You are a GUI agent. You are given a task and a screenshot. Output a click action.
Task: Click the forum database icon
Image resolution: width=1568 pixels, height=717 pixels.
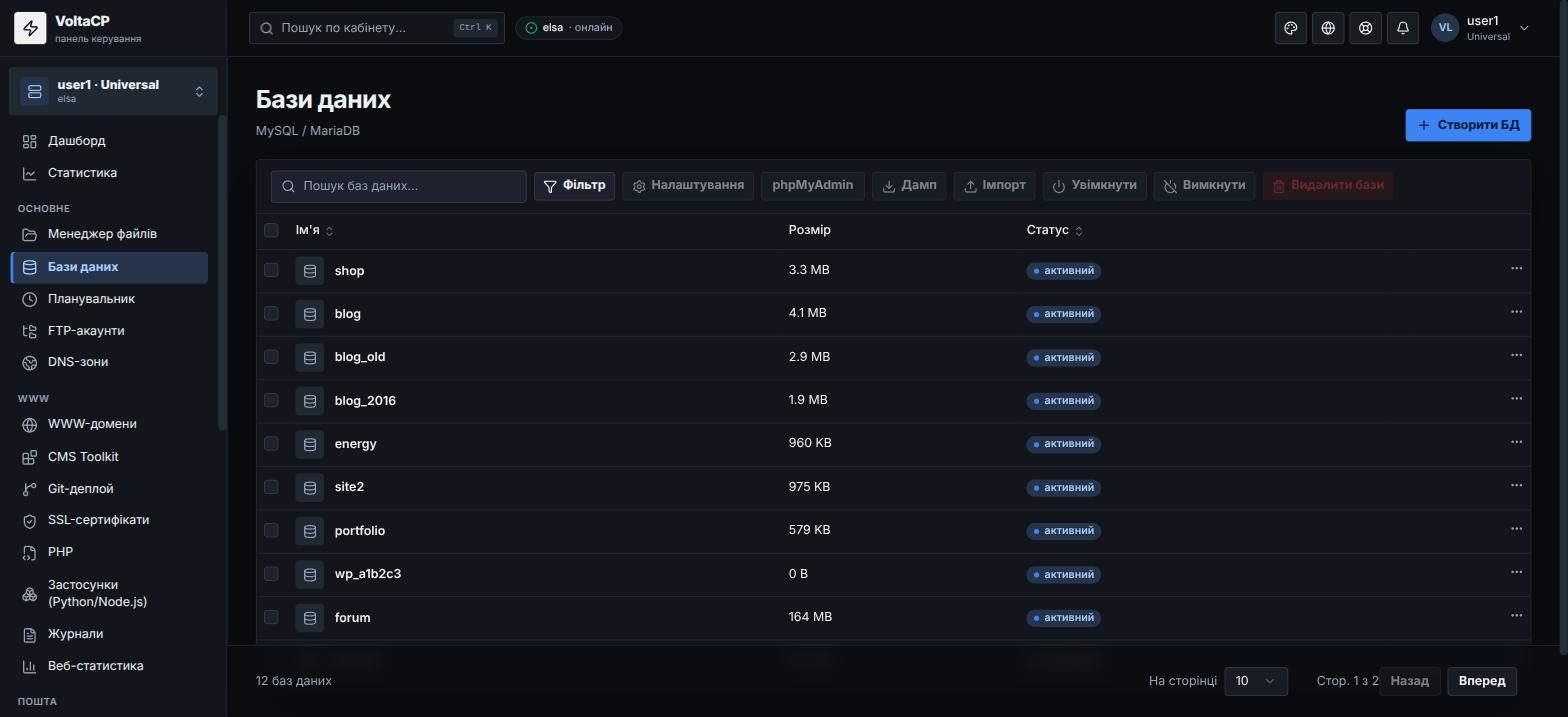310,618
